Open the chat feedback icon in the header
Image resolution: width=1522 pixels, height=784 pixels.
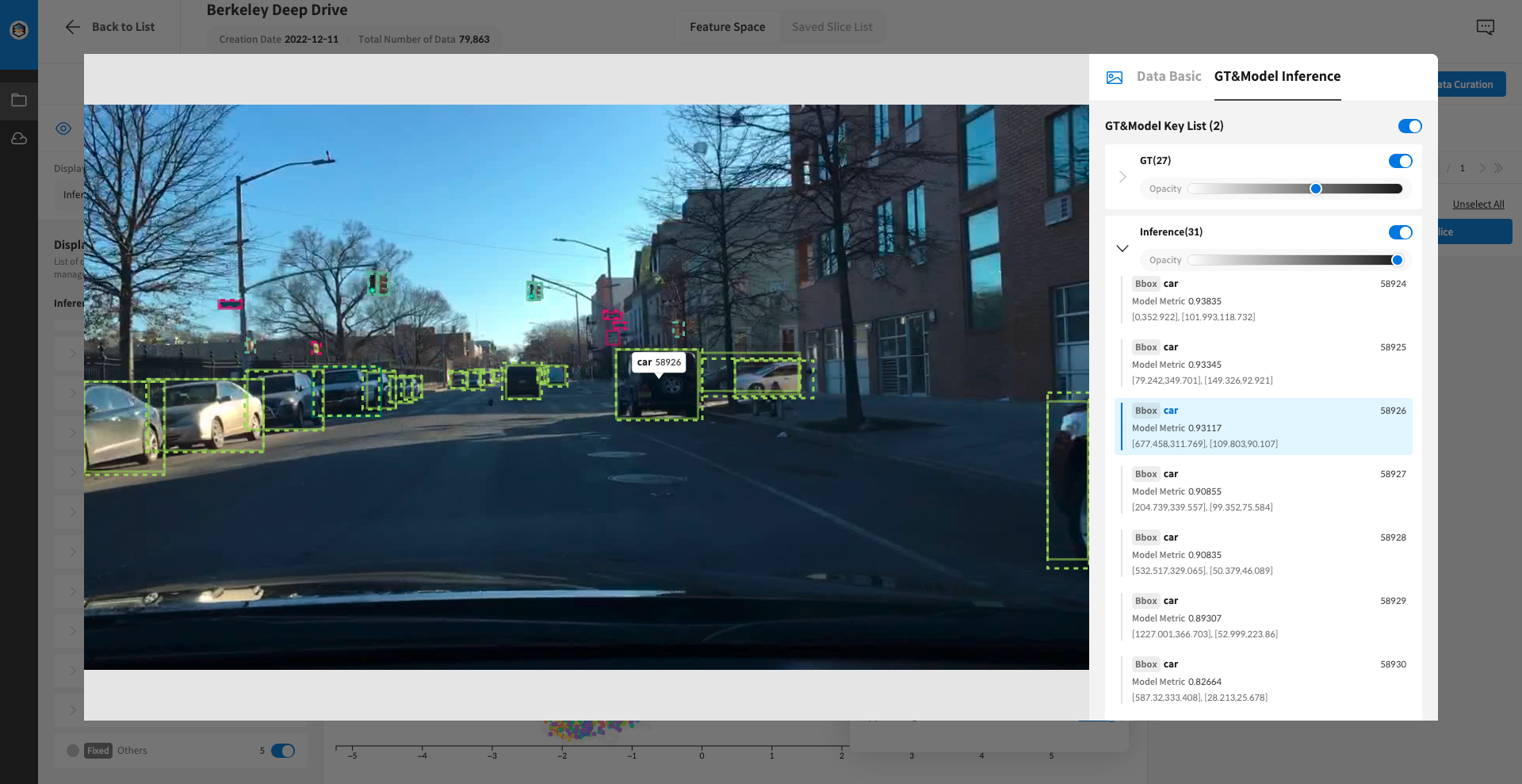pyautogui.click(x=1486, y=27)
